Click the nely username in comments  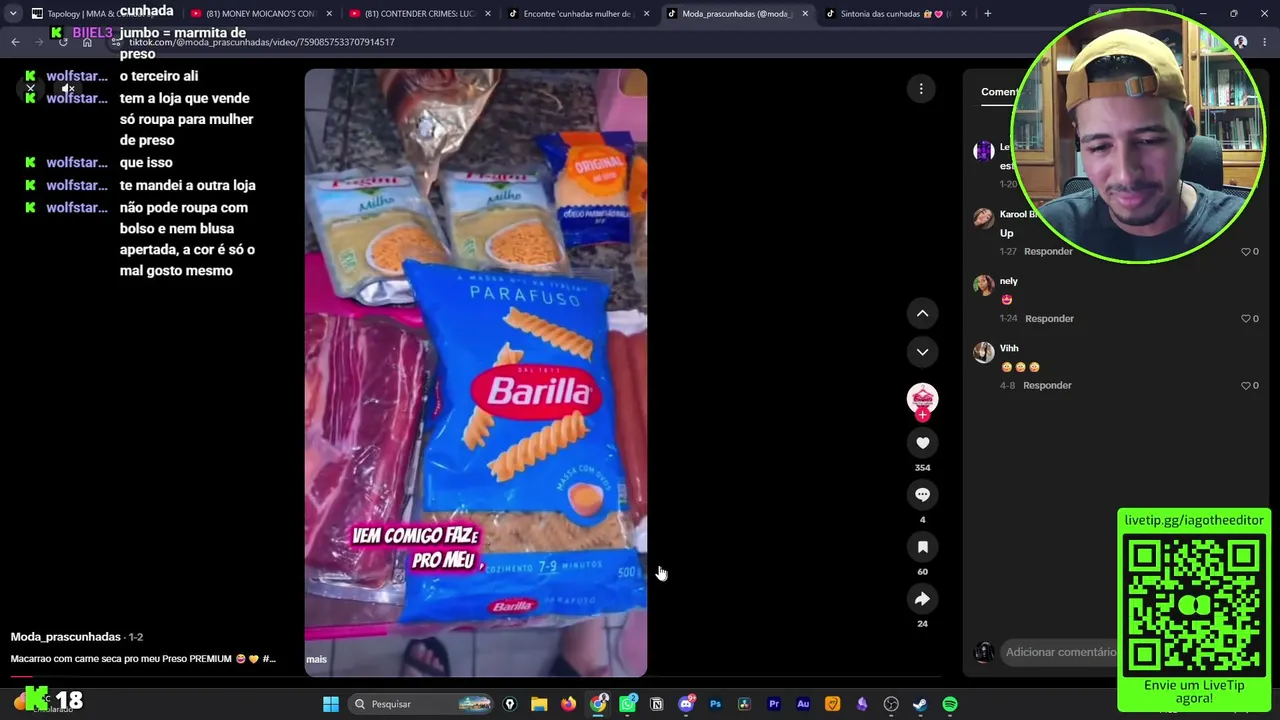(x=1009, y=281)
